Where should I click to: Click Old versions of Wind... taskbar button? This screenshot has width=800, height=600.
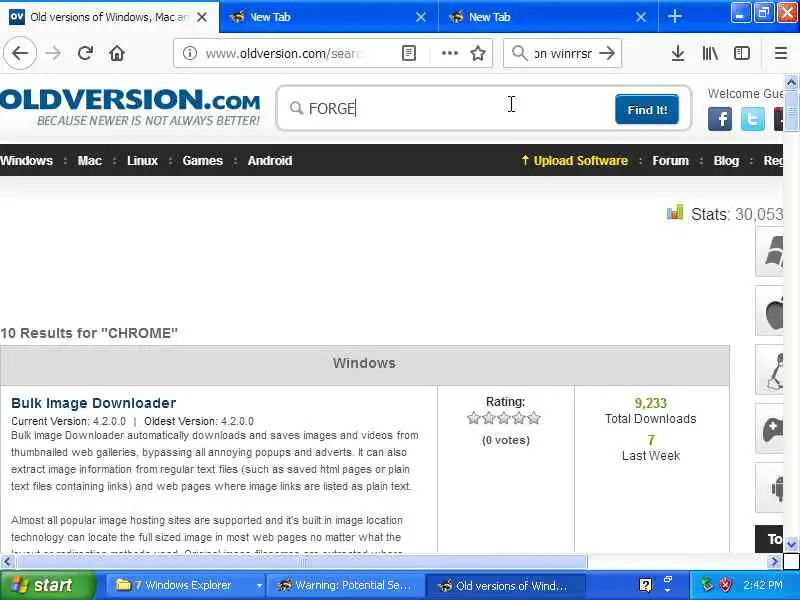pos(505,585)
